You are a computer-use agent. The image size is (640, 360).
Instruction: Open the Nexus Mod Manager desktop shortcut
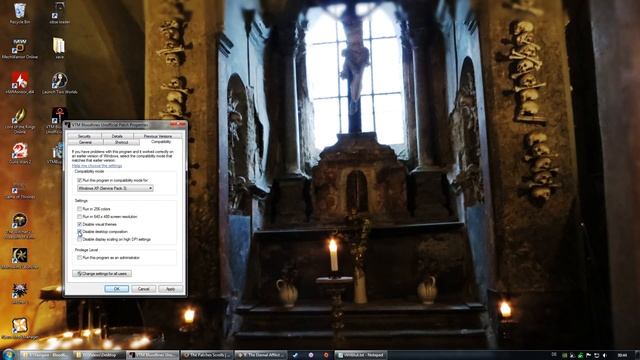(20, 329)
